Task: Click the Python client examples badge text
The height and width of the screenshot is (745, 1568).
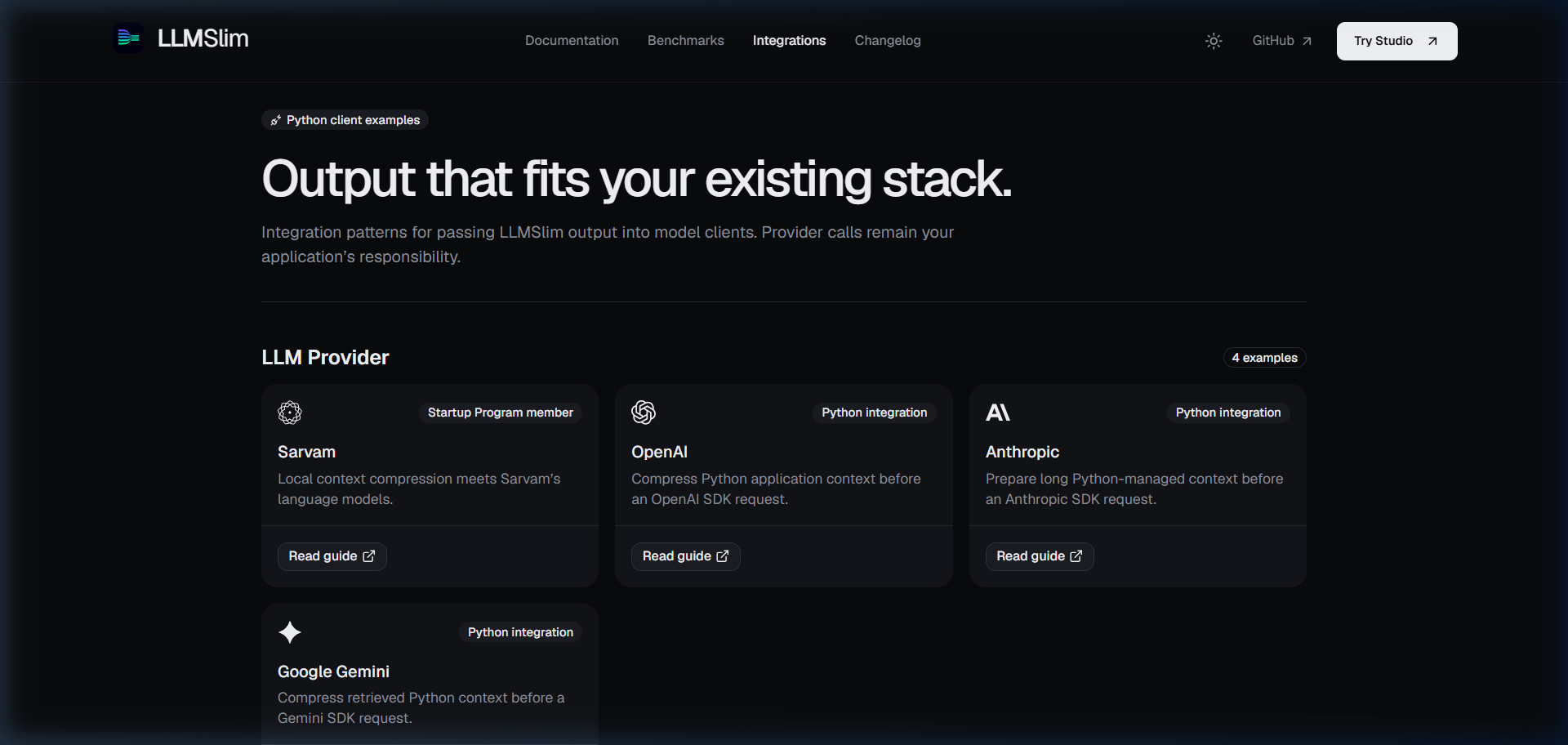Action: (353, 120)
